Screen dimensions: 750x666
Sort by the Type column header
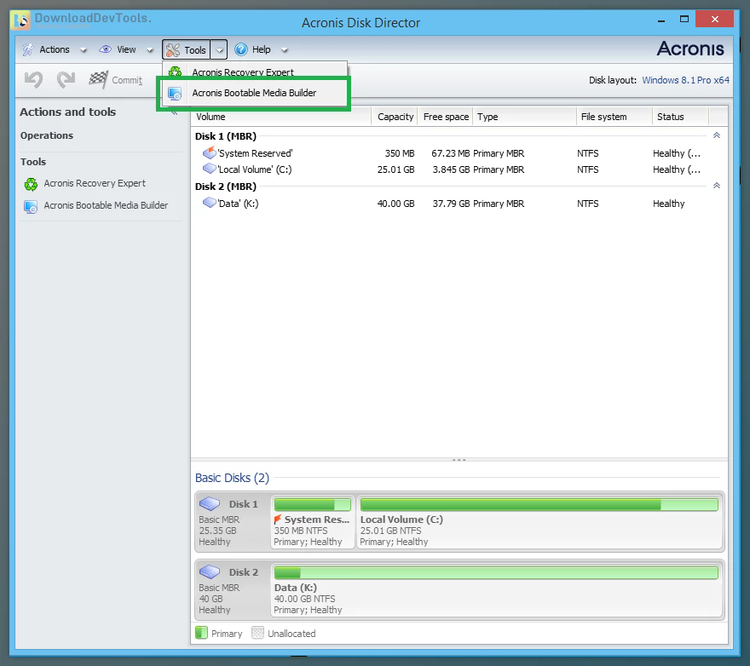coord(525,117)
